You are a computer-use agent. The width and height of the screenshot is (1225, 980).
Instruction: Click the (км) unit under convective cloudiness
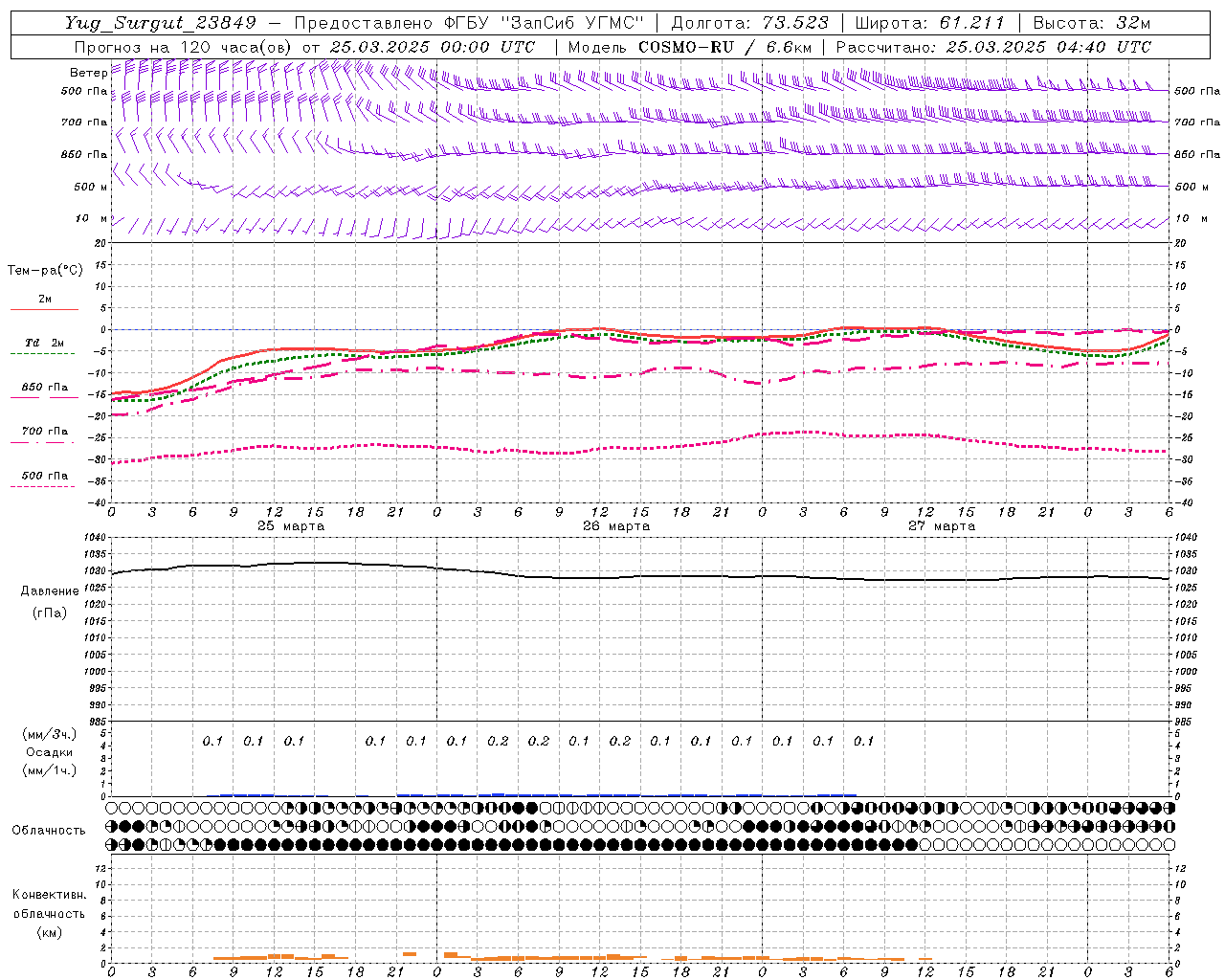pos(49,932)
